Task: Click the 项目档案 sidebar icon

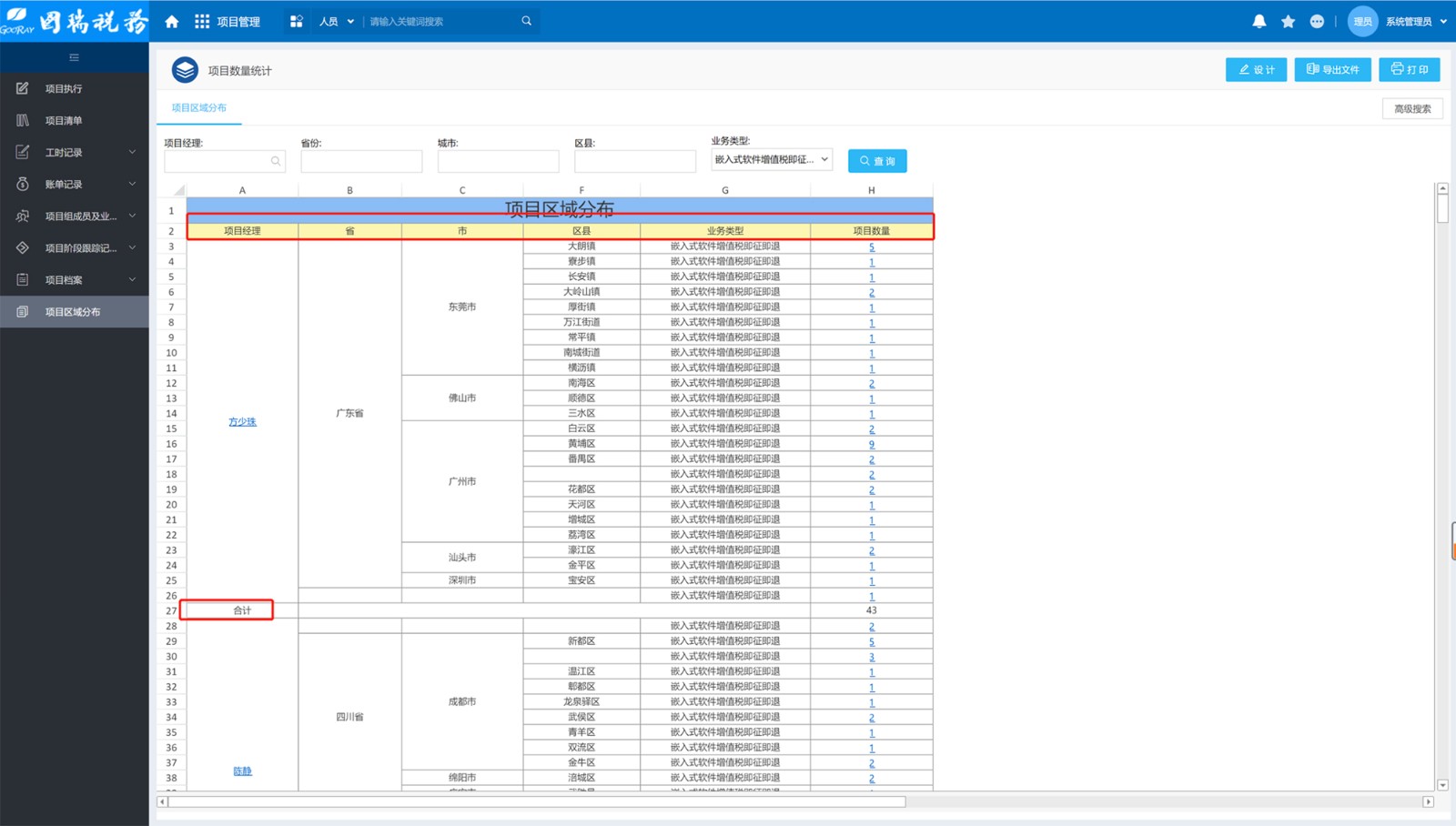Action: pos(23,279)
